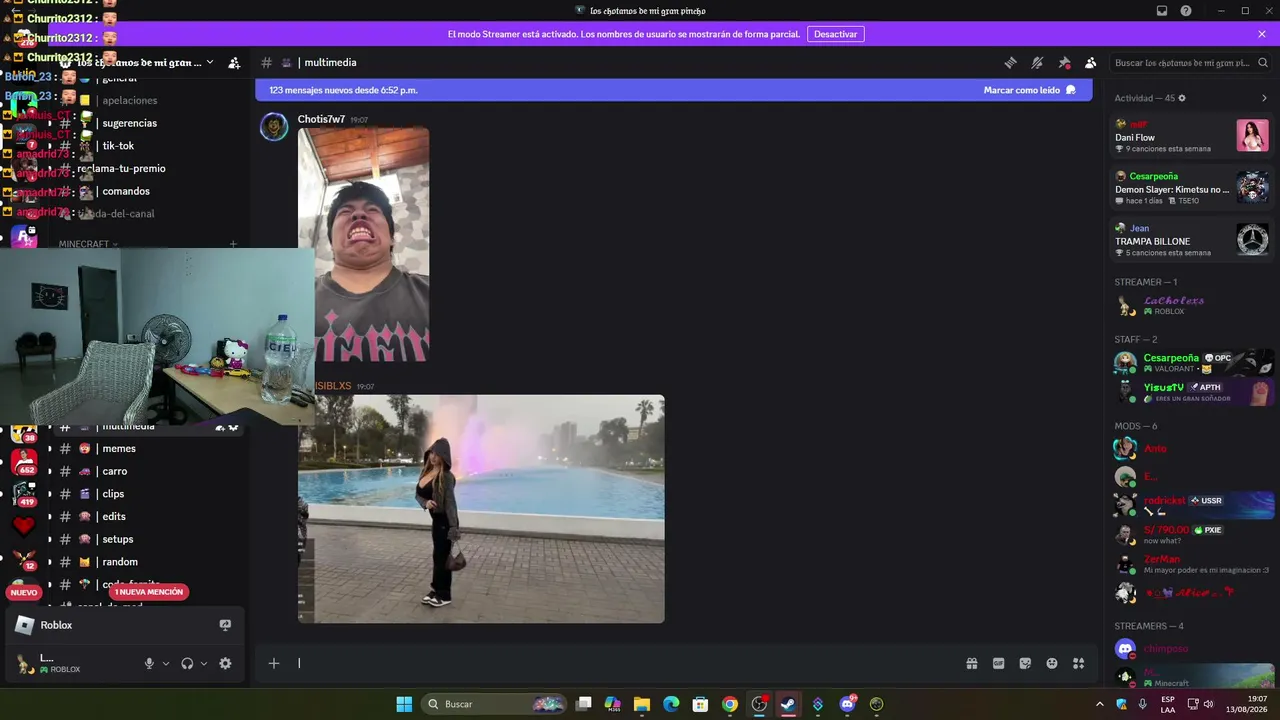Click the NUEVO servers pill
This screenshot has width=1280, height=720.
click(24, 593)
